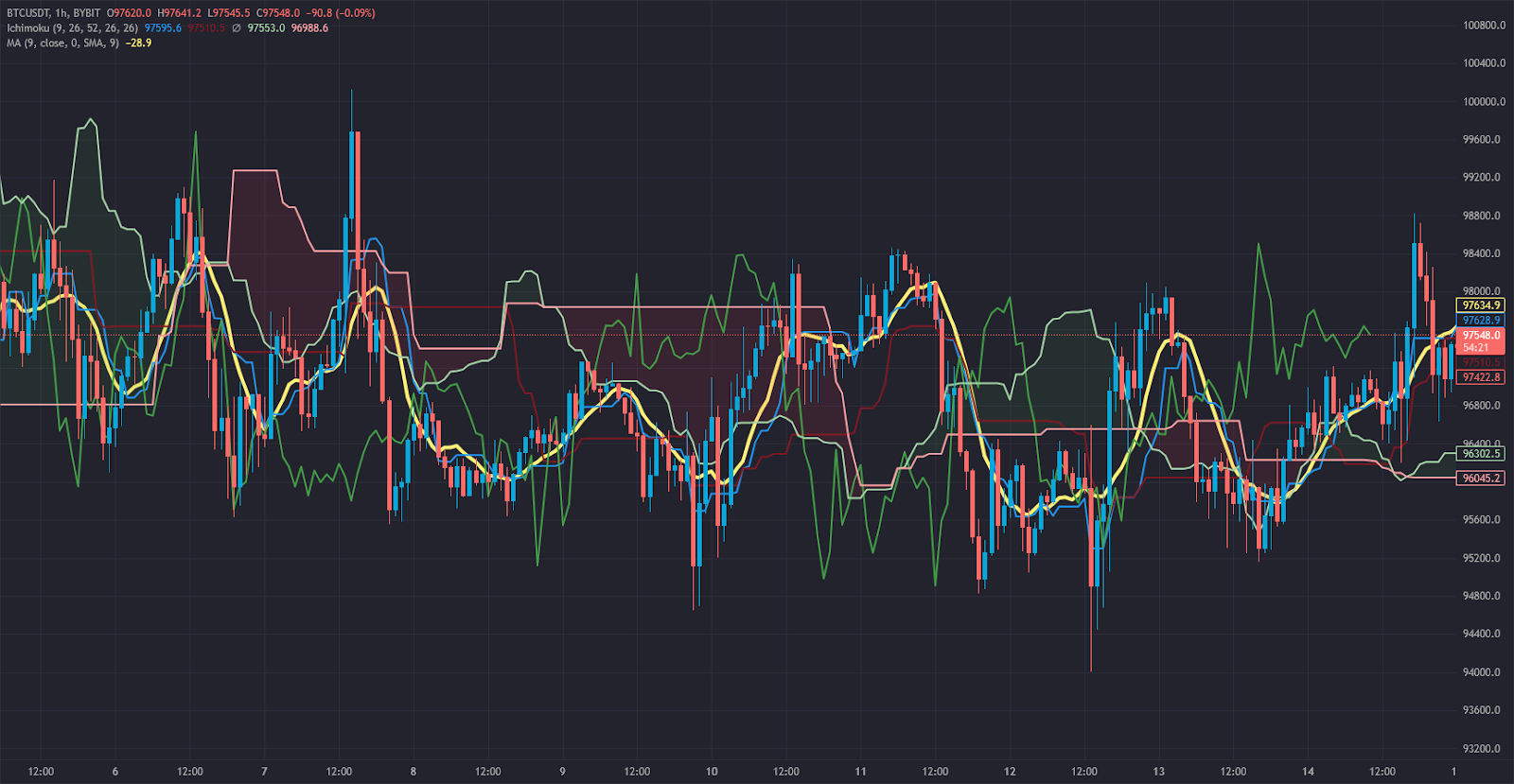Click the pink 96045.2 price label

click(1481, 479)
